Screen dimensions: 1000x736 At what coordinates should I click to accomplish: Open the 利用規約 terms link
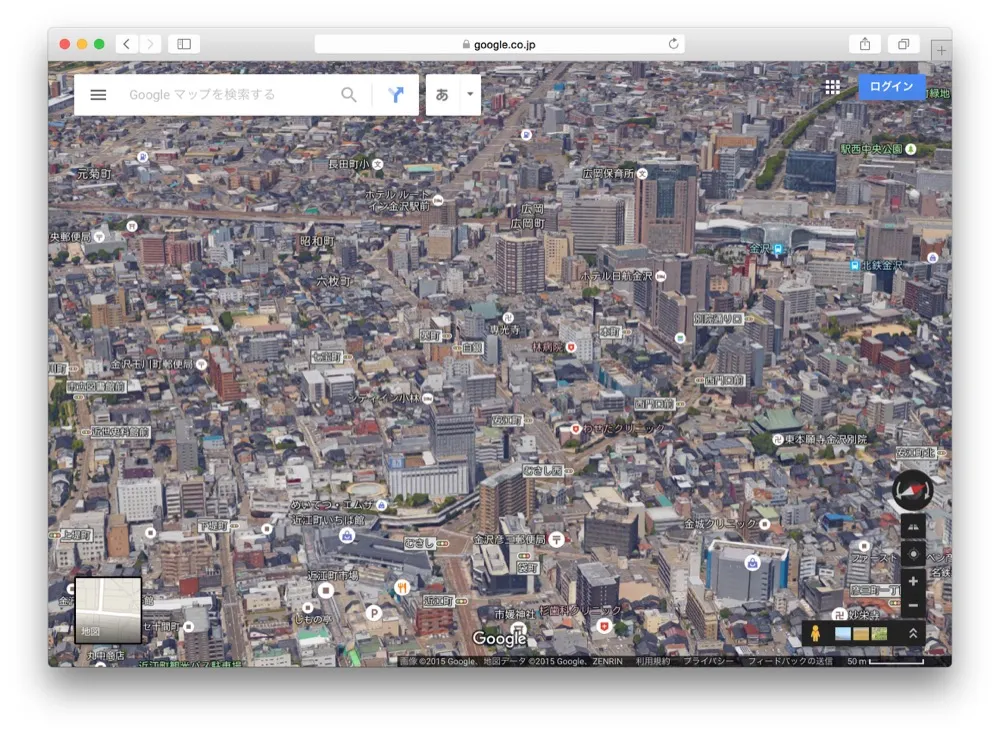pos(653,662)
